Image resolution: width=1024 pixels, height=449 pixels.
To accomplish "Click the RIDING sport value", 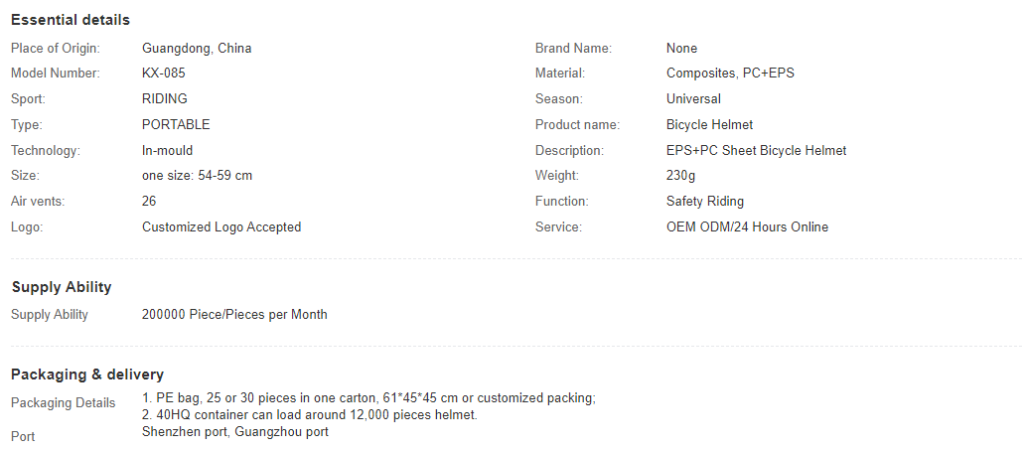I will (165, 99).
